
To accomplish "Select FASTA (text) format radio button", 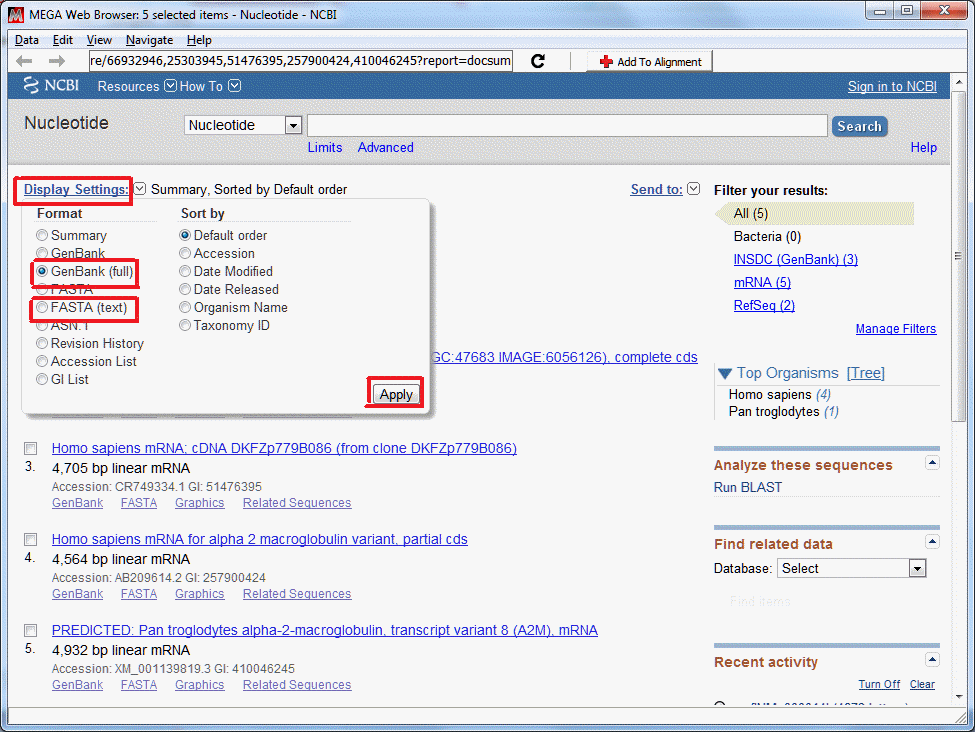I will (x=42, y=307).
